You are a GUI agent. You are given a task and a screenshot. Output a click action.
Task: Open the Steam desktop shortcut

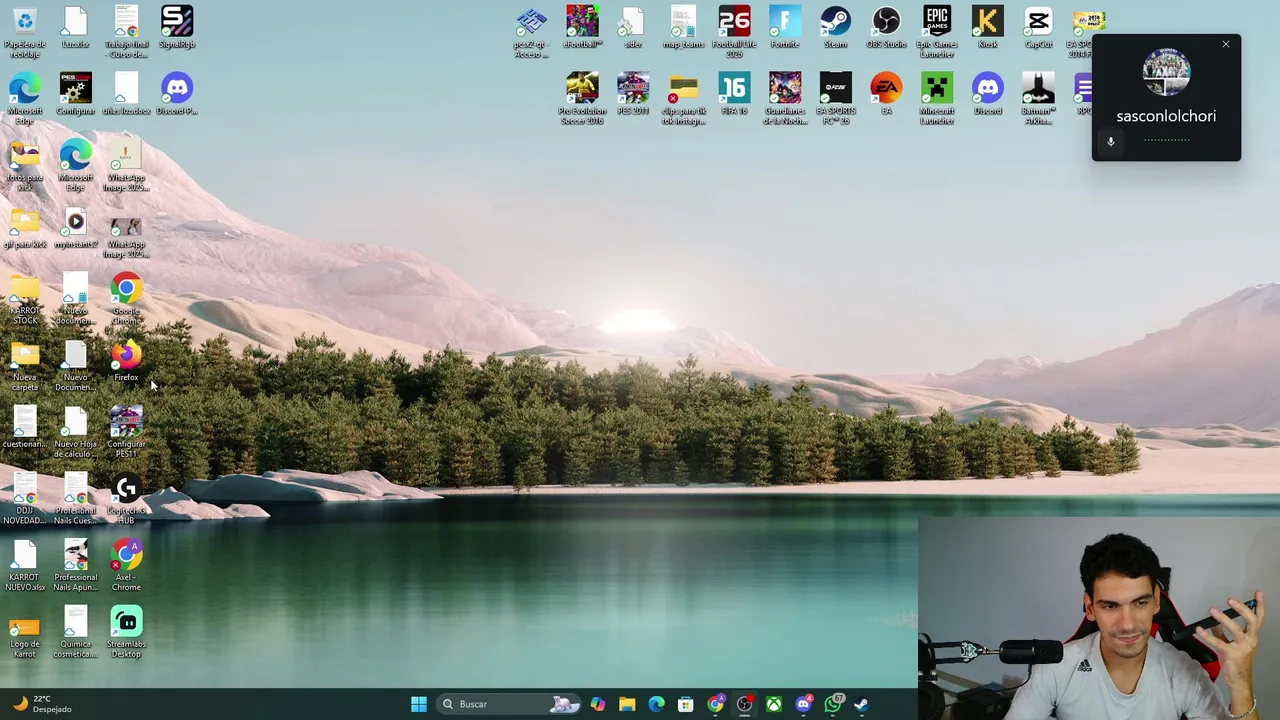point(835,28)
